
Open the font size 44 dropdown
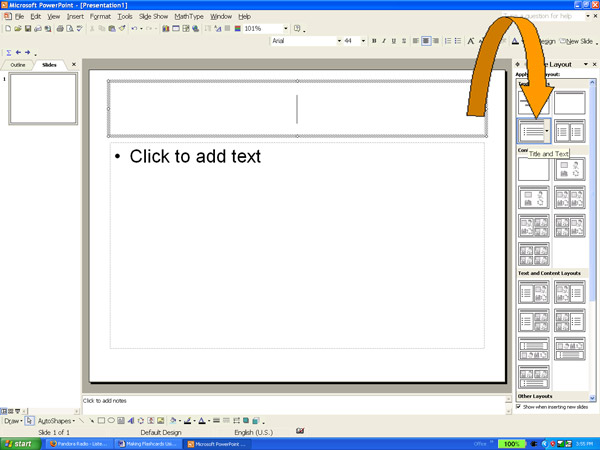(x=363, y=41)
